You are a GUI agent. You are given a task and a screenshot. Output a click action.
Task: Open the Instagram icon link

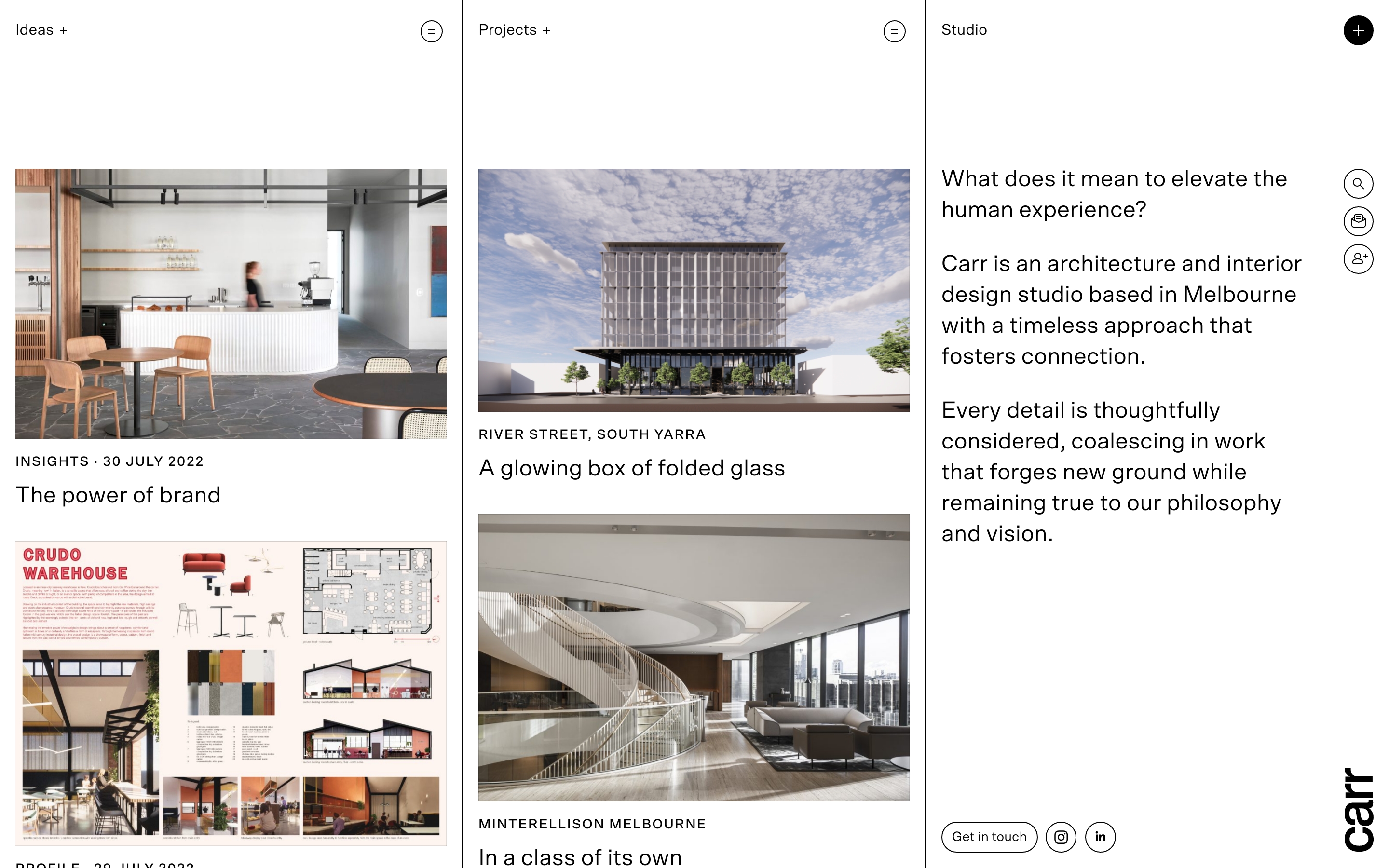click(1061, 837)
